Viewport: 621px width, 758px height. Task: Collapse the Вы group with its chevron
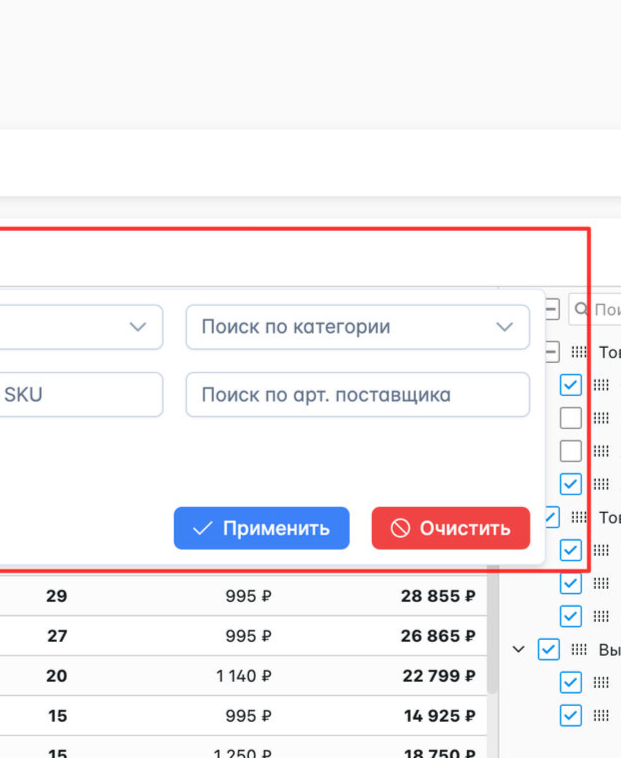point(518,649)
